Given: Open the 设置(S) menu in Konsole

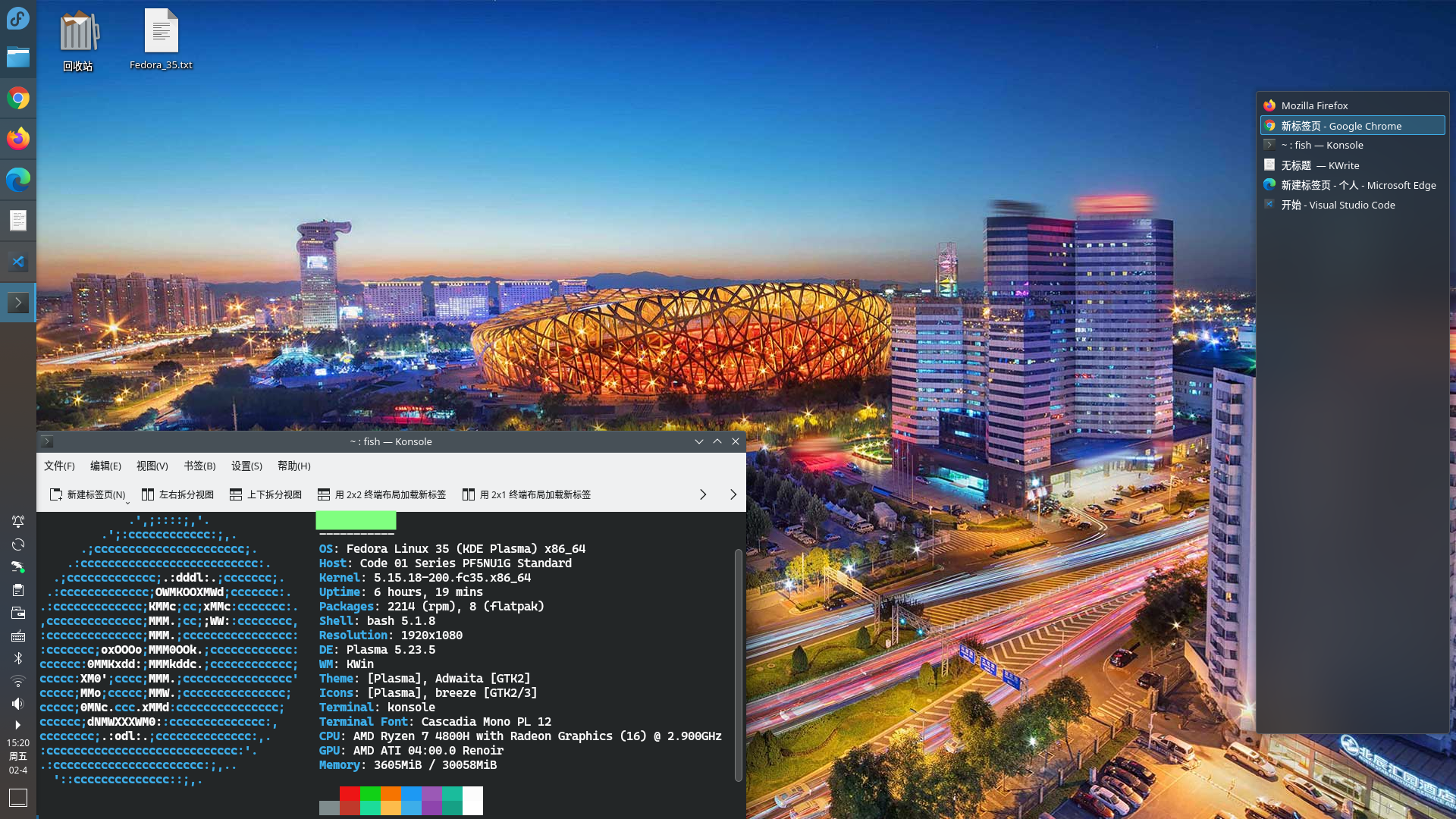Looking at the screenshot, I should coord(246,466).
